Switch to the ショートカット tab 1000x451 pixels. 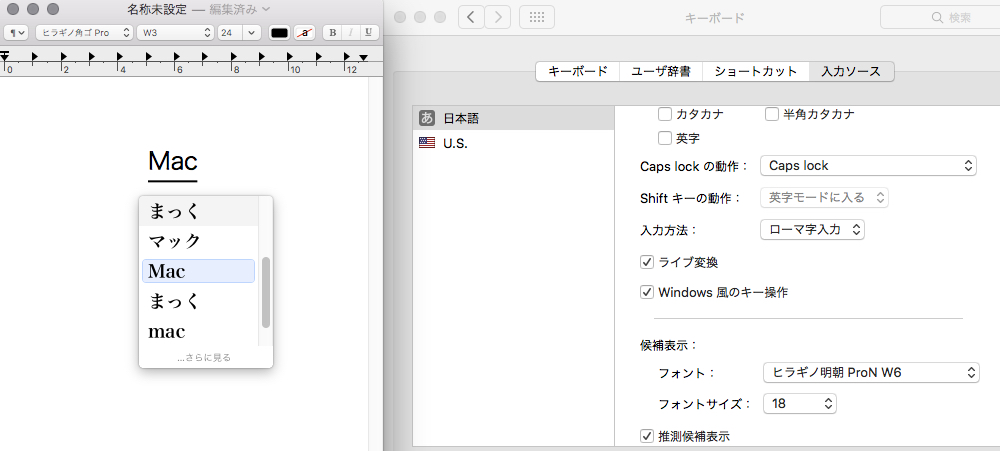click(756, 71)
